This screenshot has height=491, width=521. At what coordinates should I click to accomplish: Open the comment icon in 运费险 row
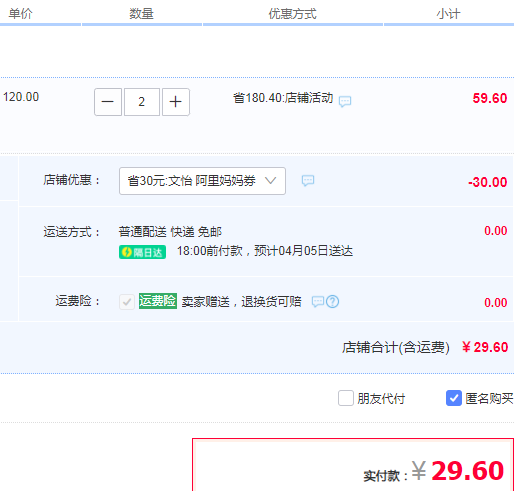[318, 302]
